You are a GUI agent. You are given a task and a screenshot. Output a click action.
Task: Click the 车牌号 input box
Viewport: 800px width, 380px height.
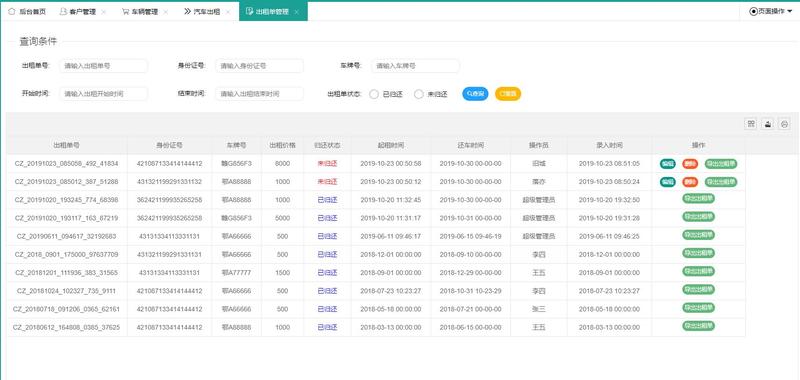pos(415,66)
